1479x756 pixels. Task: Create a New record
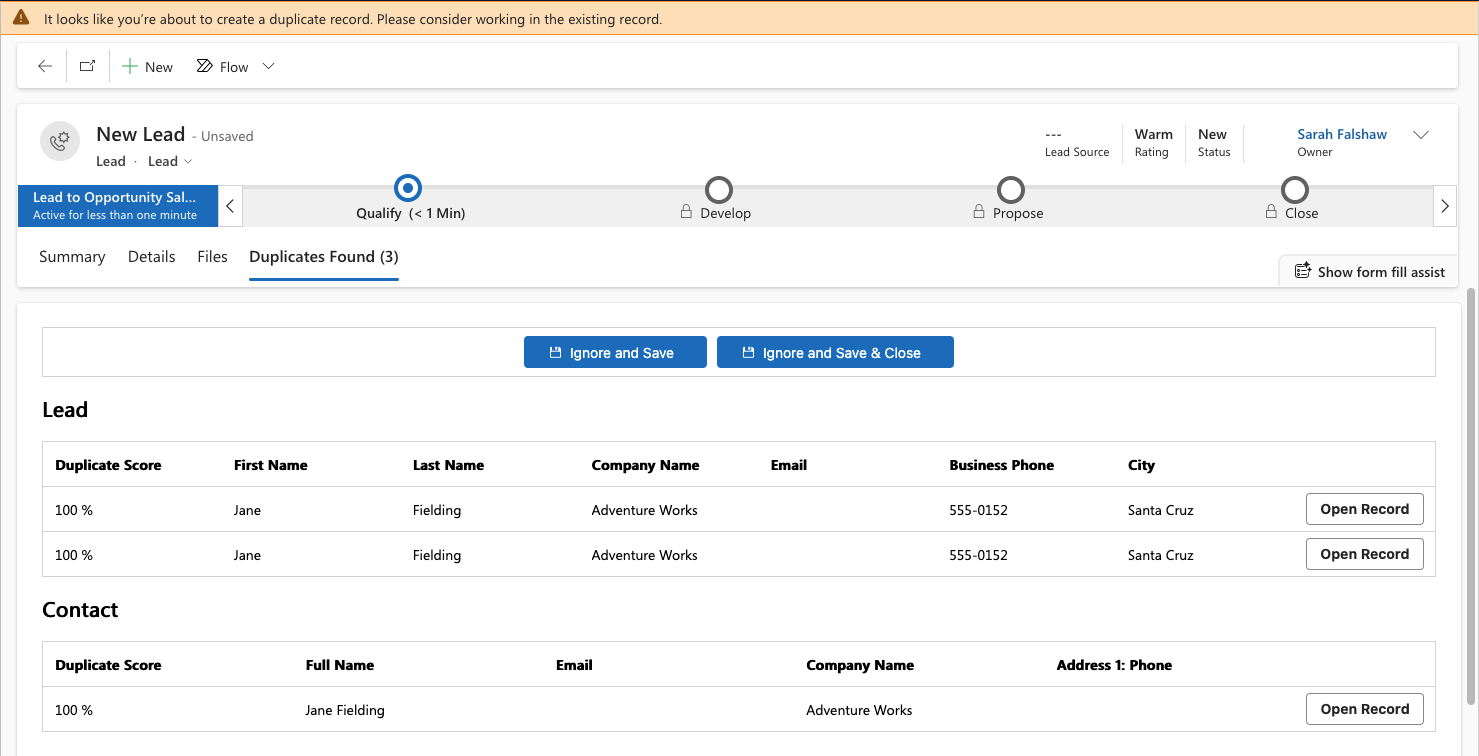click(x=147, y=67)
